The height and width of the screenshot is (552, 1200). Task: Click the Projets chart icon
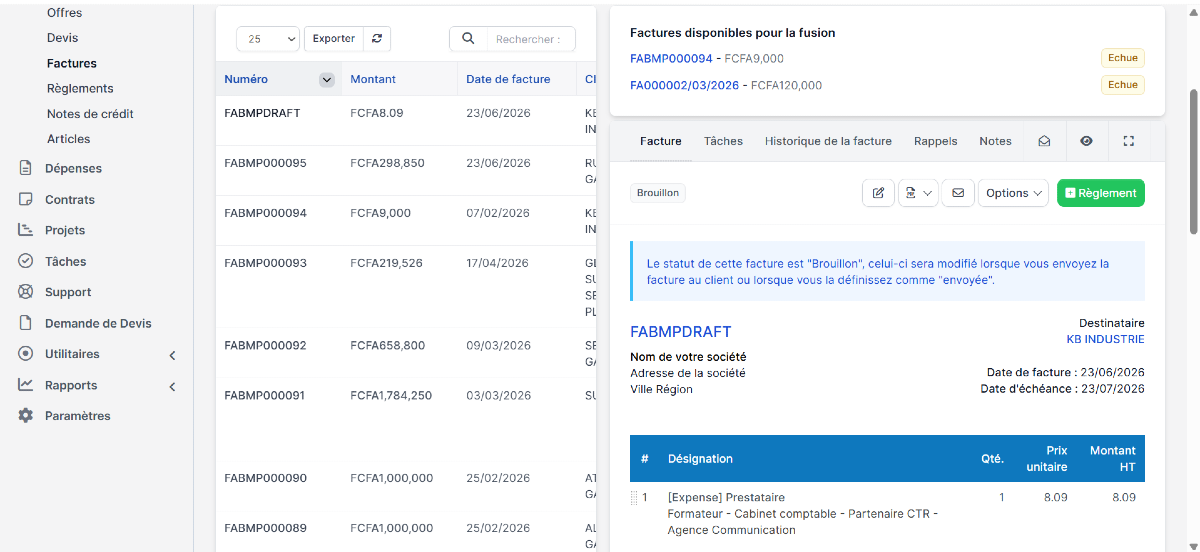26,230
